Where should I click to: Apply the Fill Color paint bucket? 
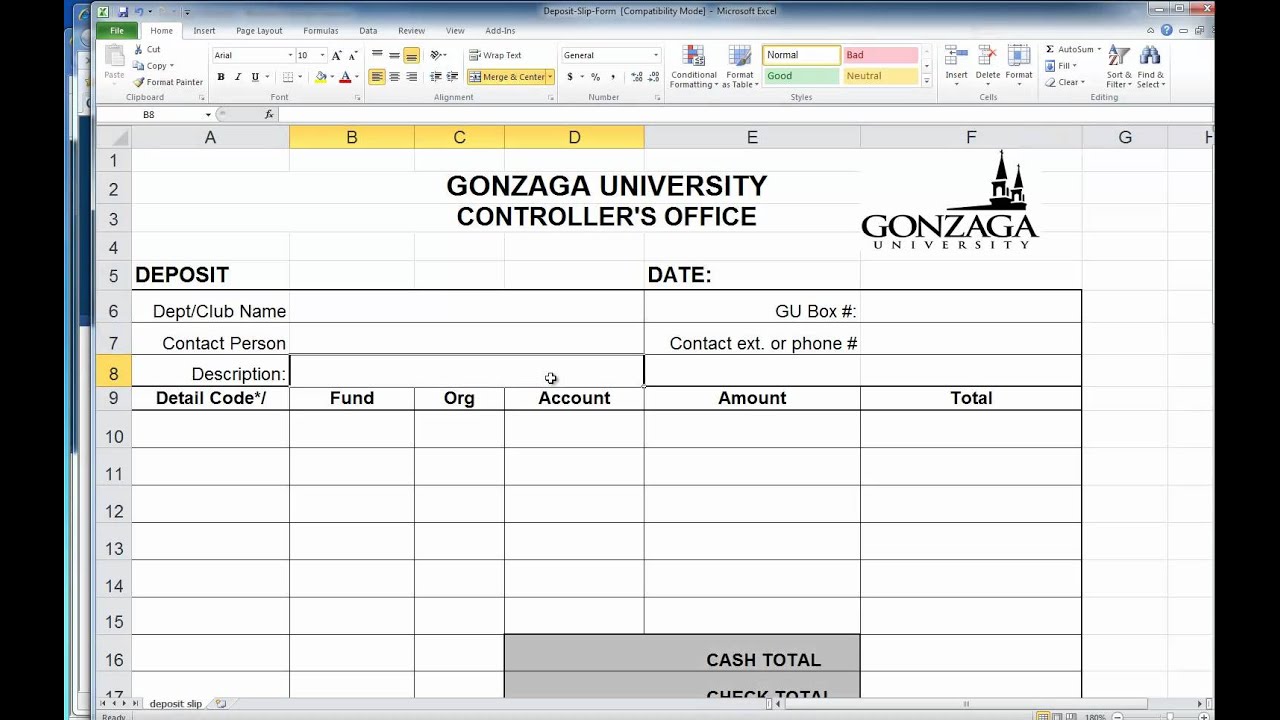click(x=321, y=77)
